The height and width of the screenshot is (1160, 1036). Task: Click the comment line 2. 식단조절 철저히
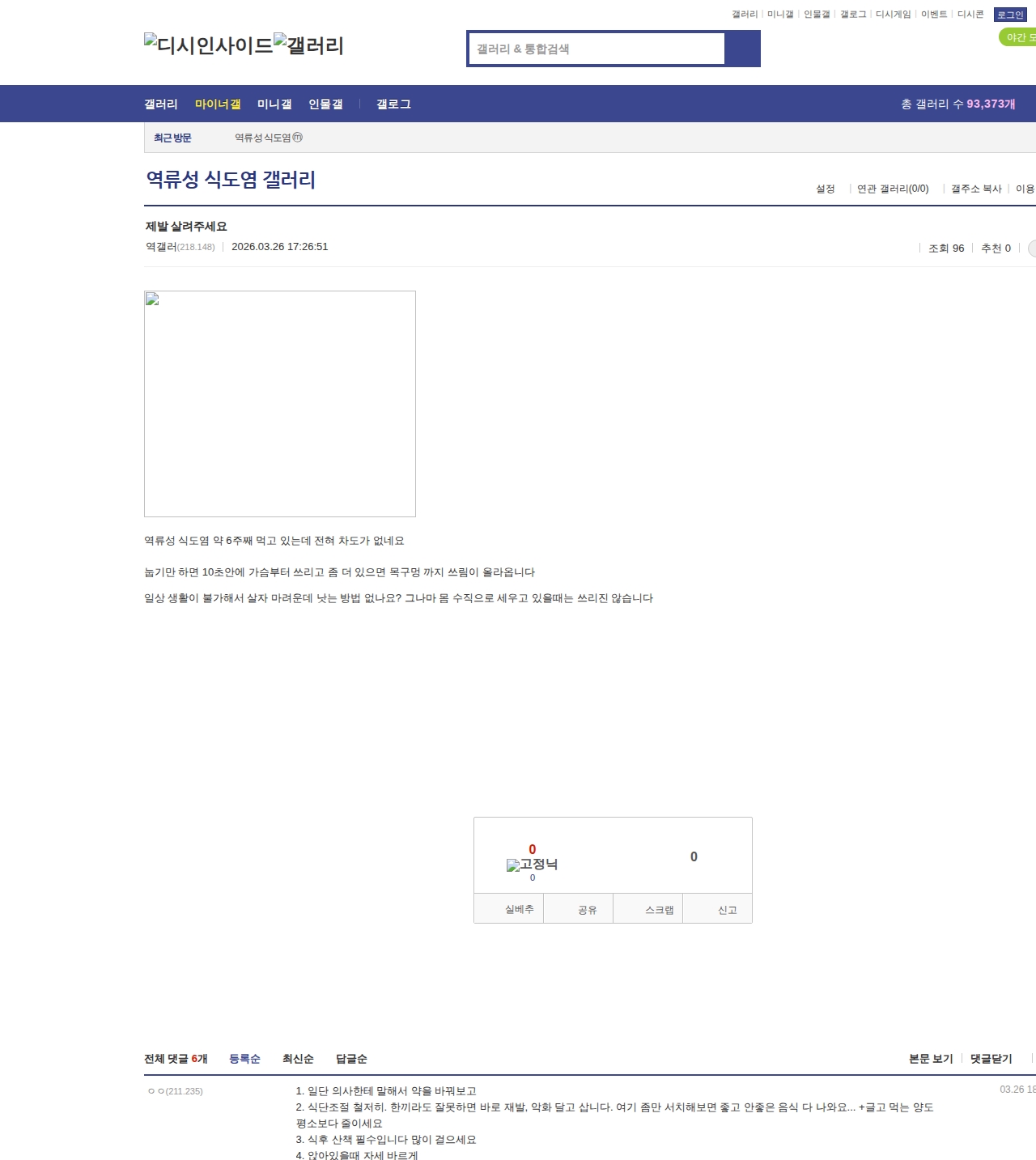click(x=615, y=1115)
